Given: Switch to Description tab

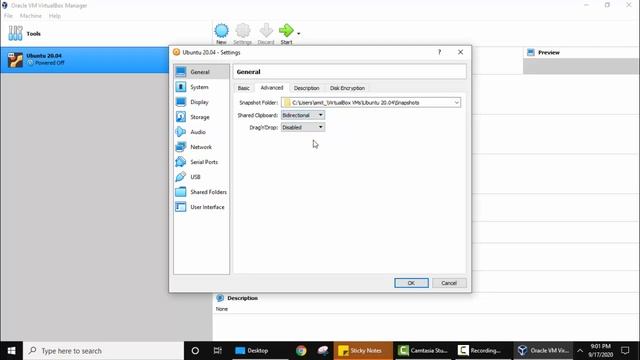Looking at the screenshot, I should click(x=307, y=88).
